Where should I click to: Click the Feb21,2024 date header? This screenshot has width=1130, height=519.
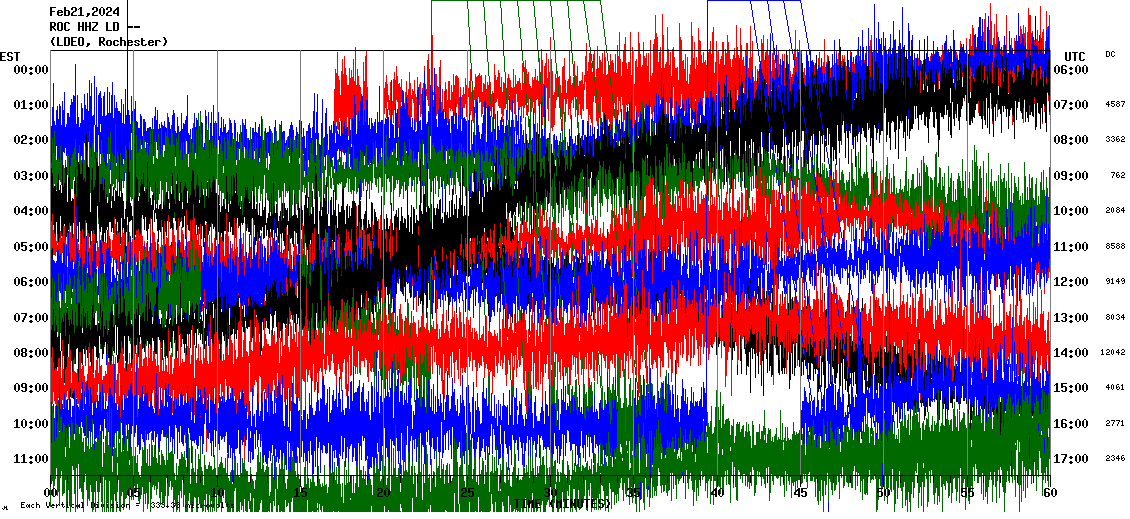click(84, 12)
